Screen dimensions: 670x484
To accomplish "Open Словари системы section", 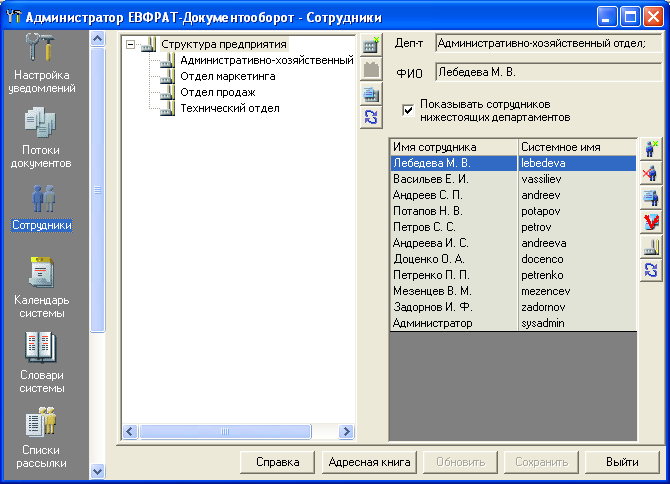I will click(x=41, y=363).
